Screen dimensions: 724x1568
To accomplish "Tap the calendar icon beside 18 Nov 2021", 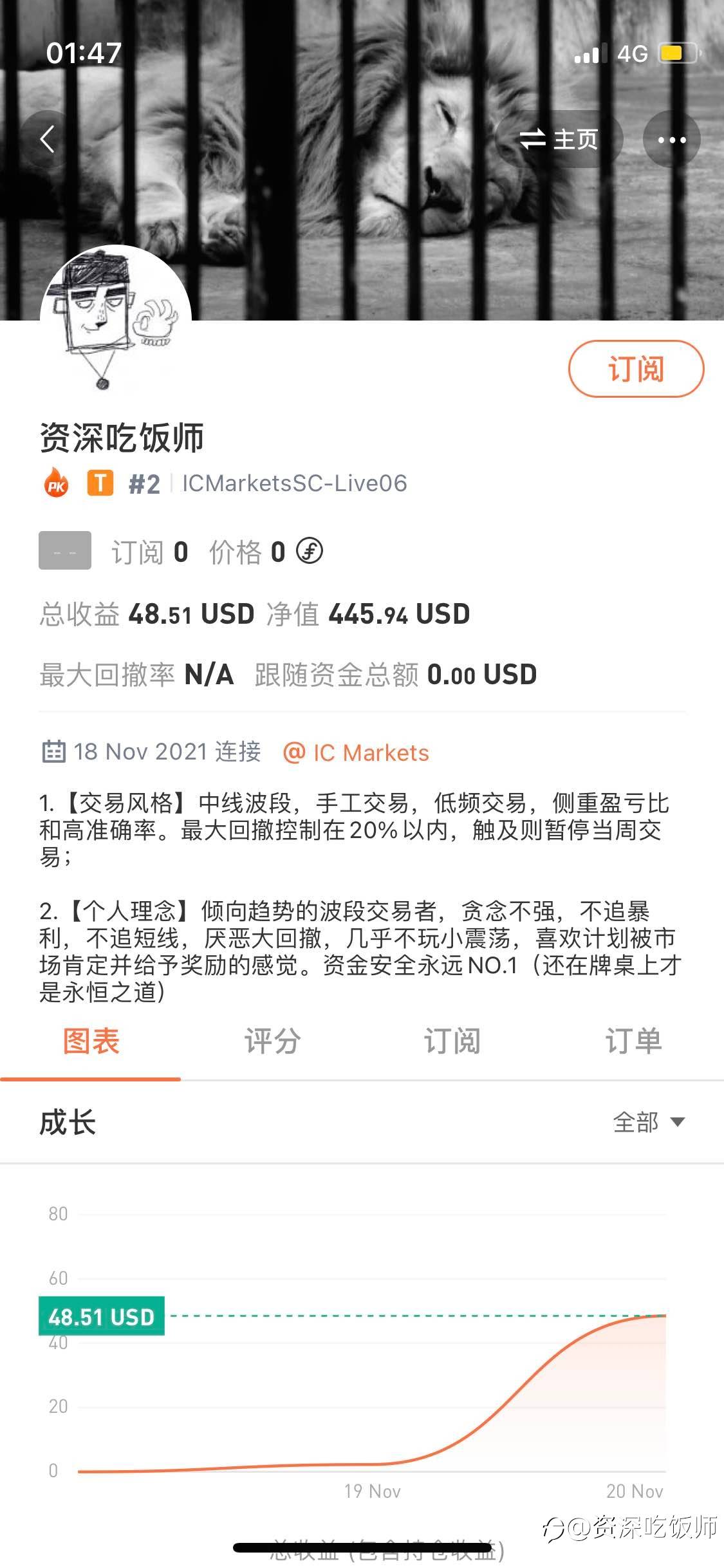I will click(x=53, y=752).
